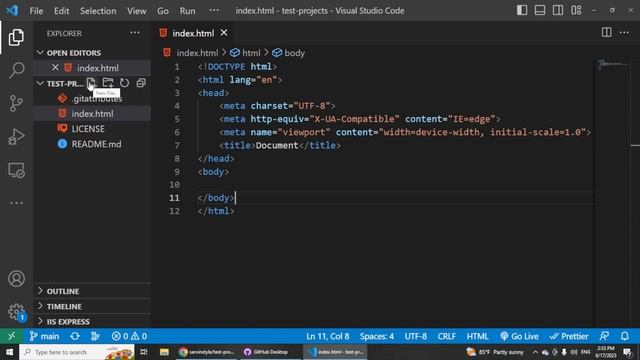The height and width of the screenshot is (360, 640).
Task: Open the Edit menu
Action: [61, 11]
